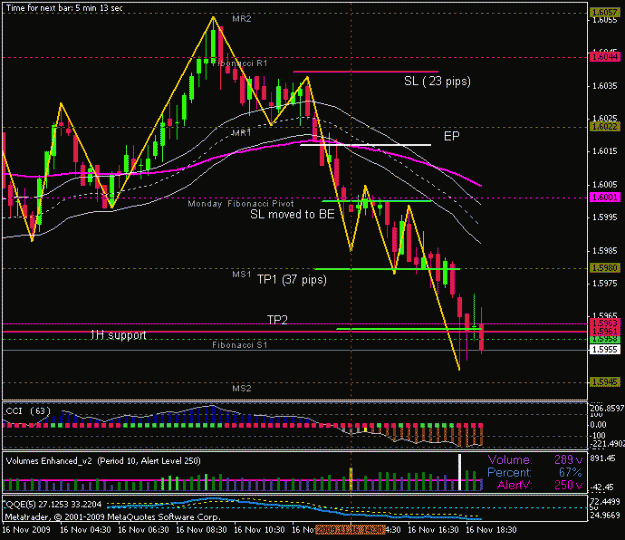This screenshot has width=625, height=540.
Task: Click the 'Monday Fibonacci Pivot' label
Action: pos(241,204)
